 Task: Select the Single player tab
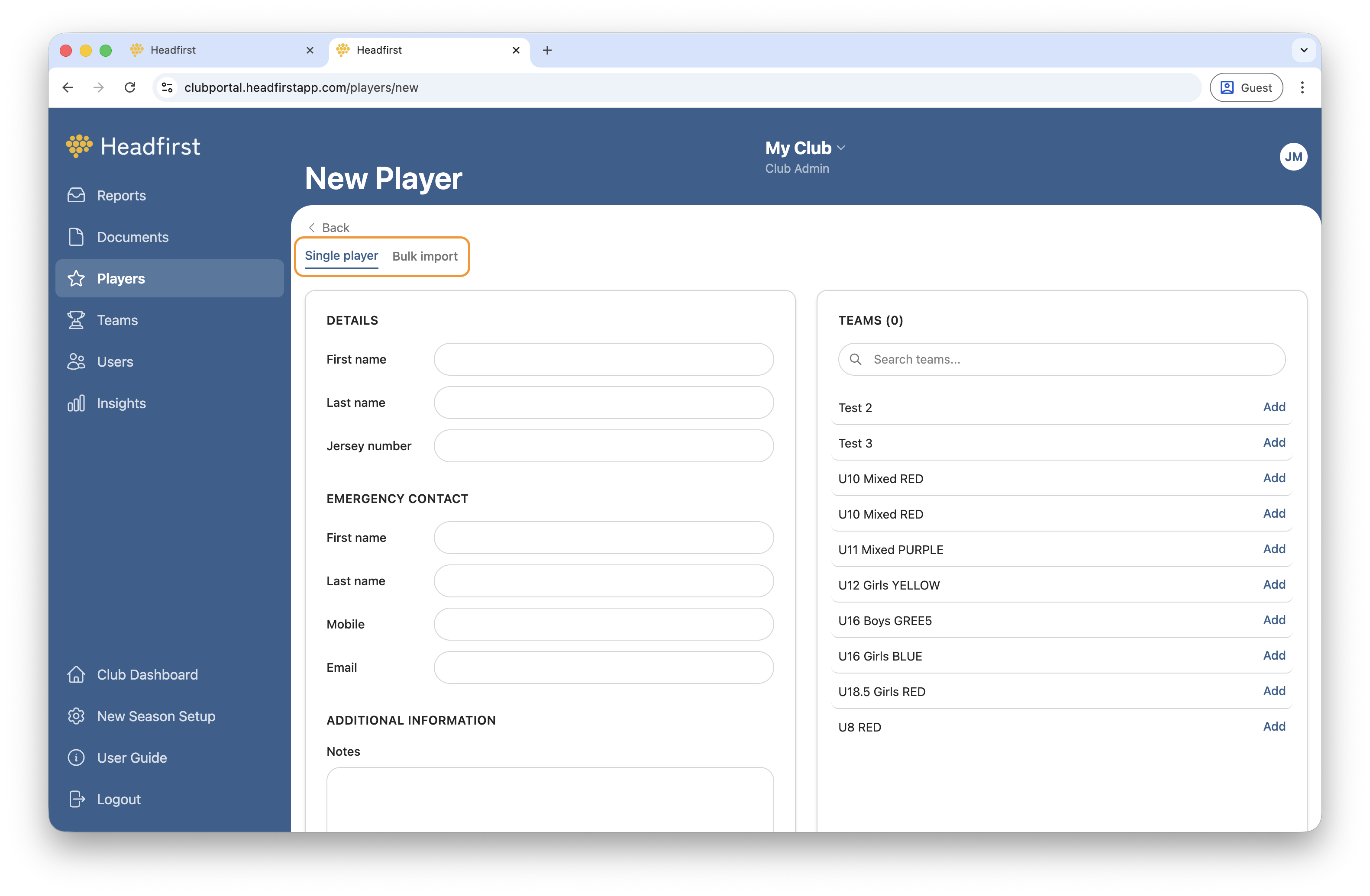(x=341, y=255)
